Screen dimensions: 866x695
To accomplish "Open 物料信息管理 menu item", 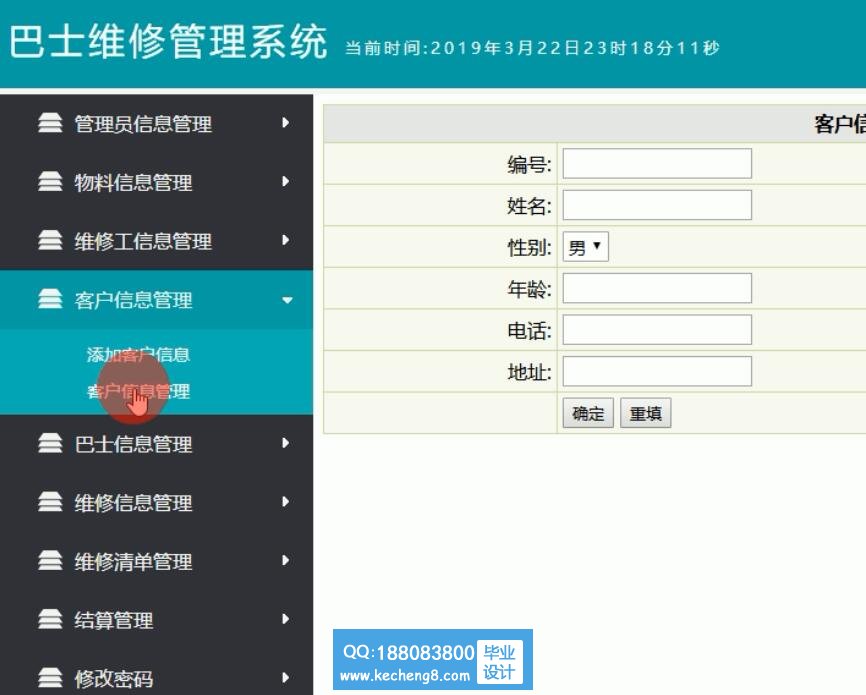I will 133,182.
